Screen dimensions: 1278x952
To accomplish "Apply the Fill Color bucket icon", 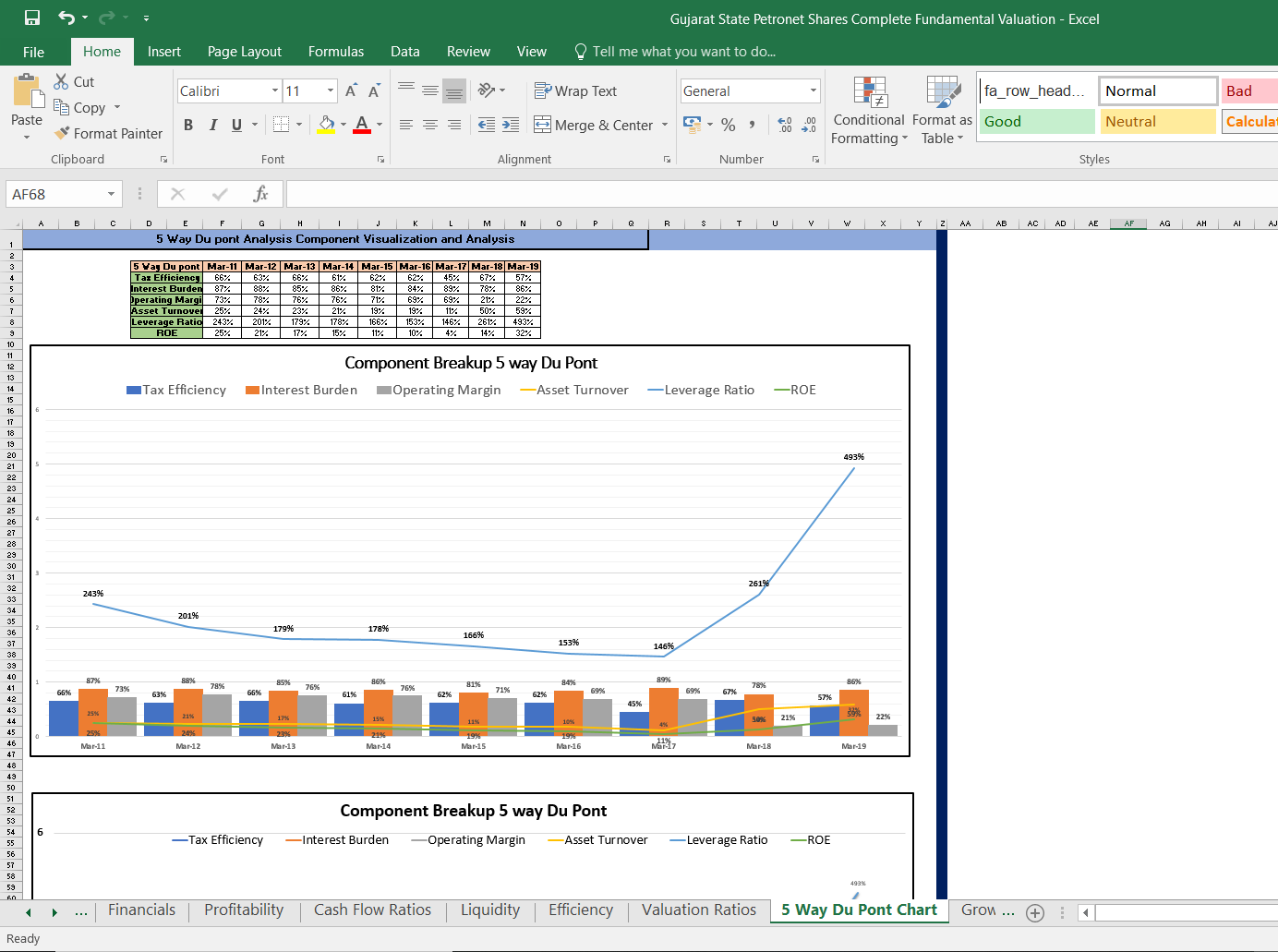I will 326,125.
